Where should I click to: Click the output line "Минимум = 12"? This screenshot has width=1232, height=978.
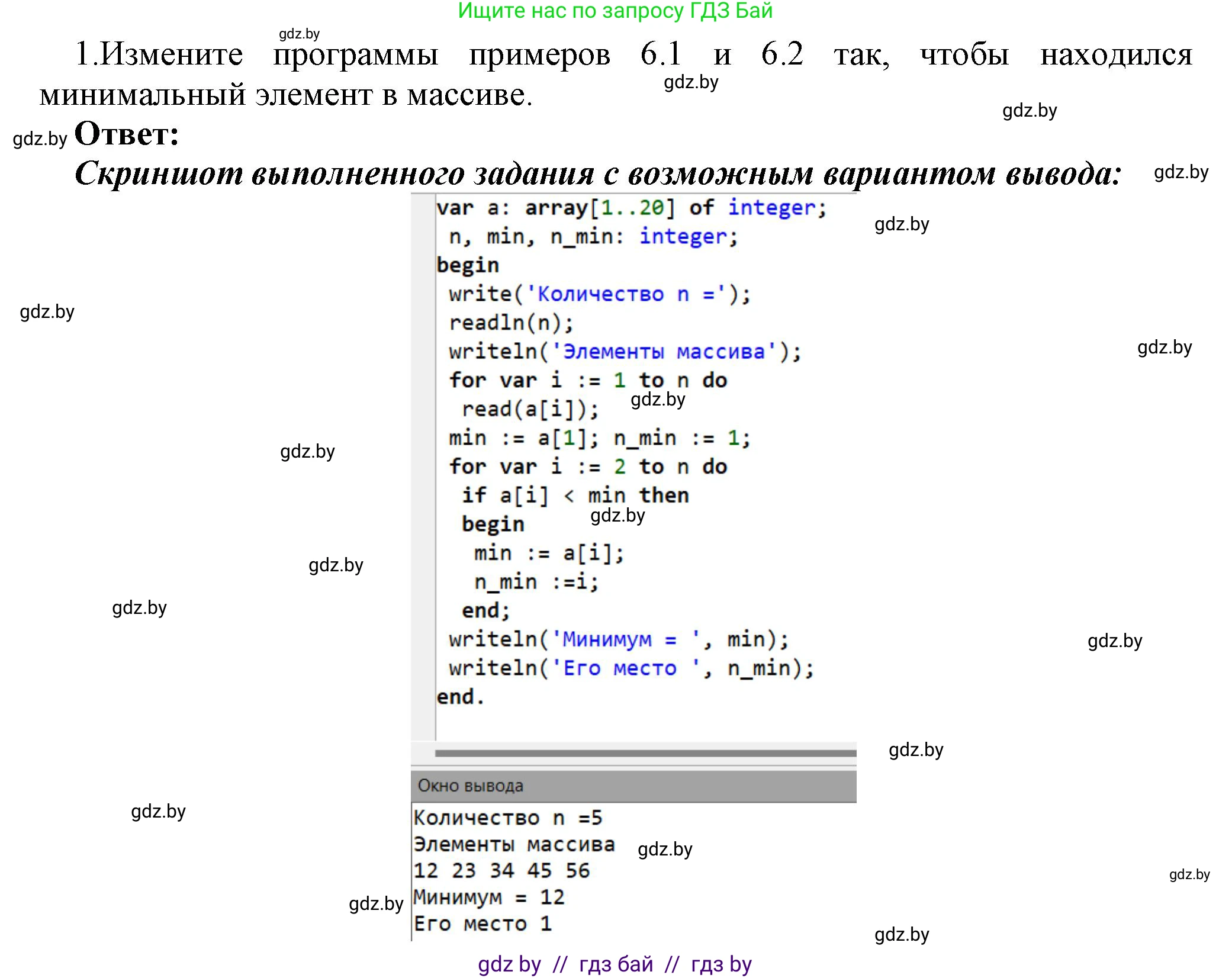(x=488, y=897)
